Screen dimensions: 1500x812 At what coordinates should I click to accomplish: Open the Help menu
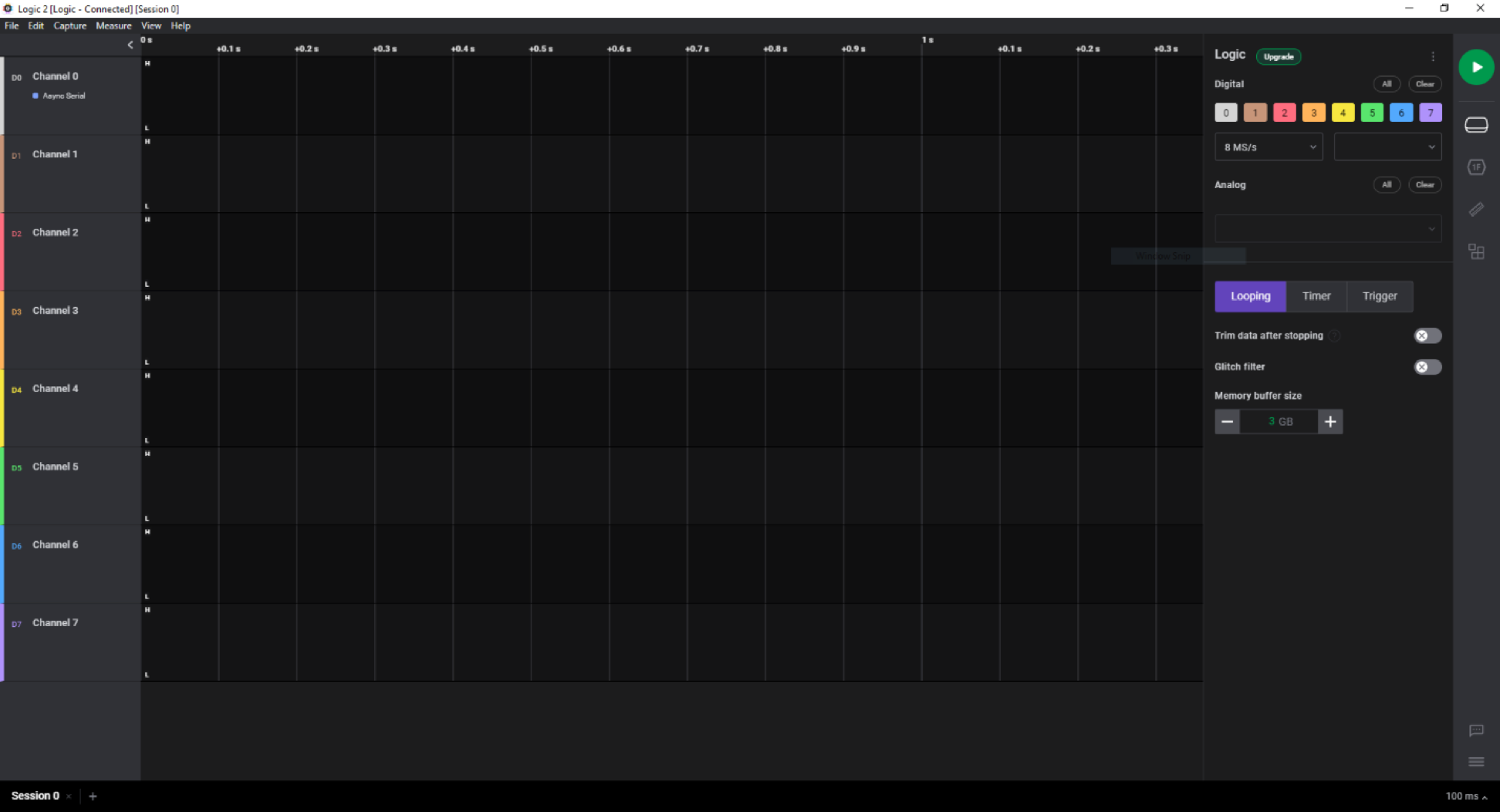click(x=181, y=25)
